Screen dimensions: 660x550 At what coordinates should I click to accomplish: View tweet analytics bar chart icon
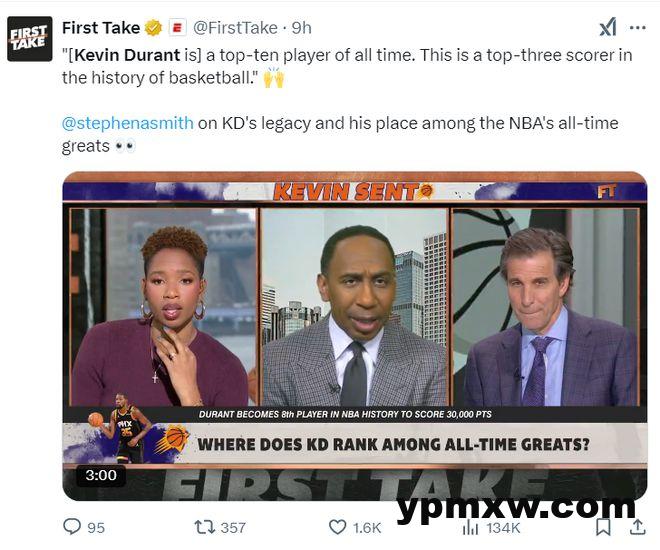[x=470, y=528]
